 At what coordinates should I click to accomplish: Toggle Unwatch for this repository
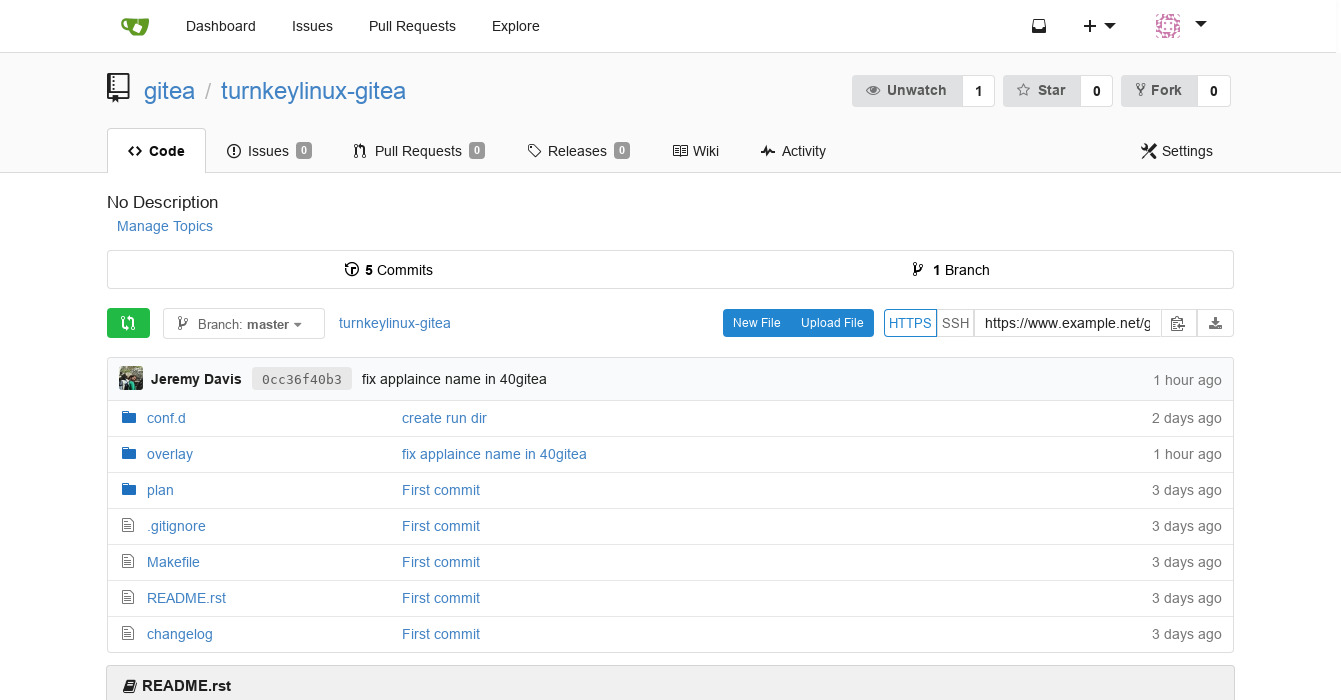pos(906,90)
